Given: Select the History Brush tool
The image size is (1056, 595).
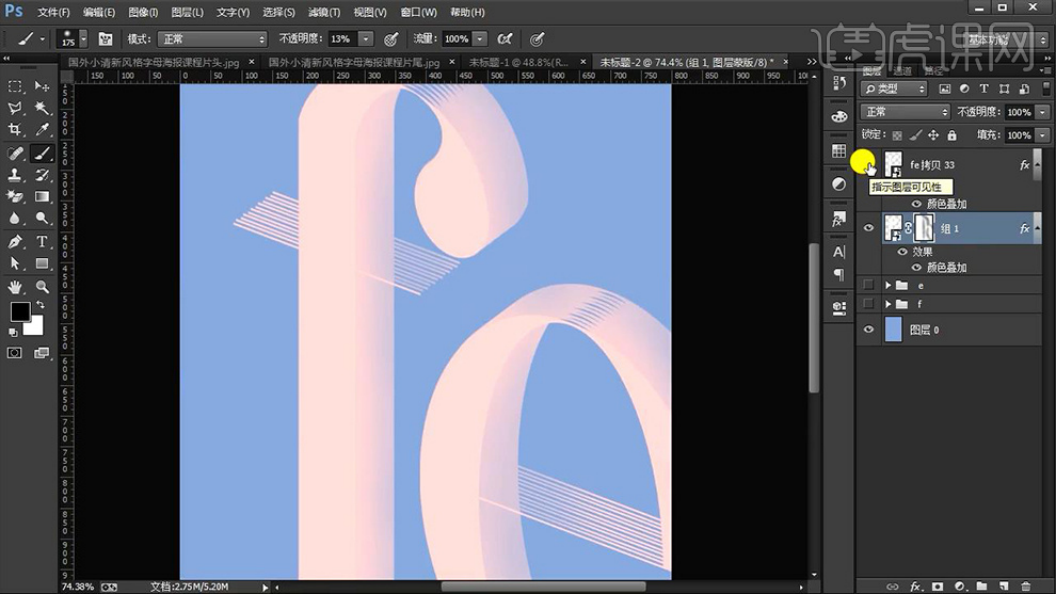Looking at the screenshot, I should [x=42, y=175].
